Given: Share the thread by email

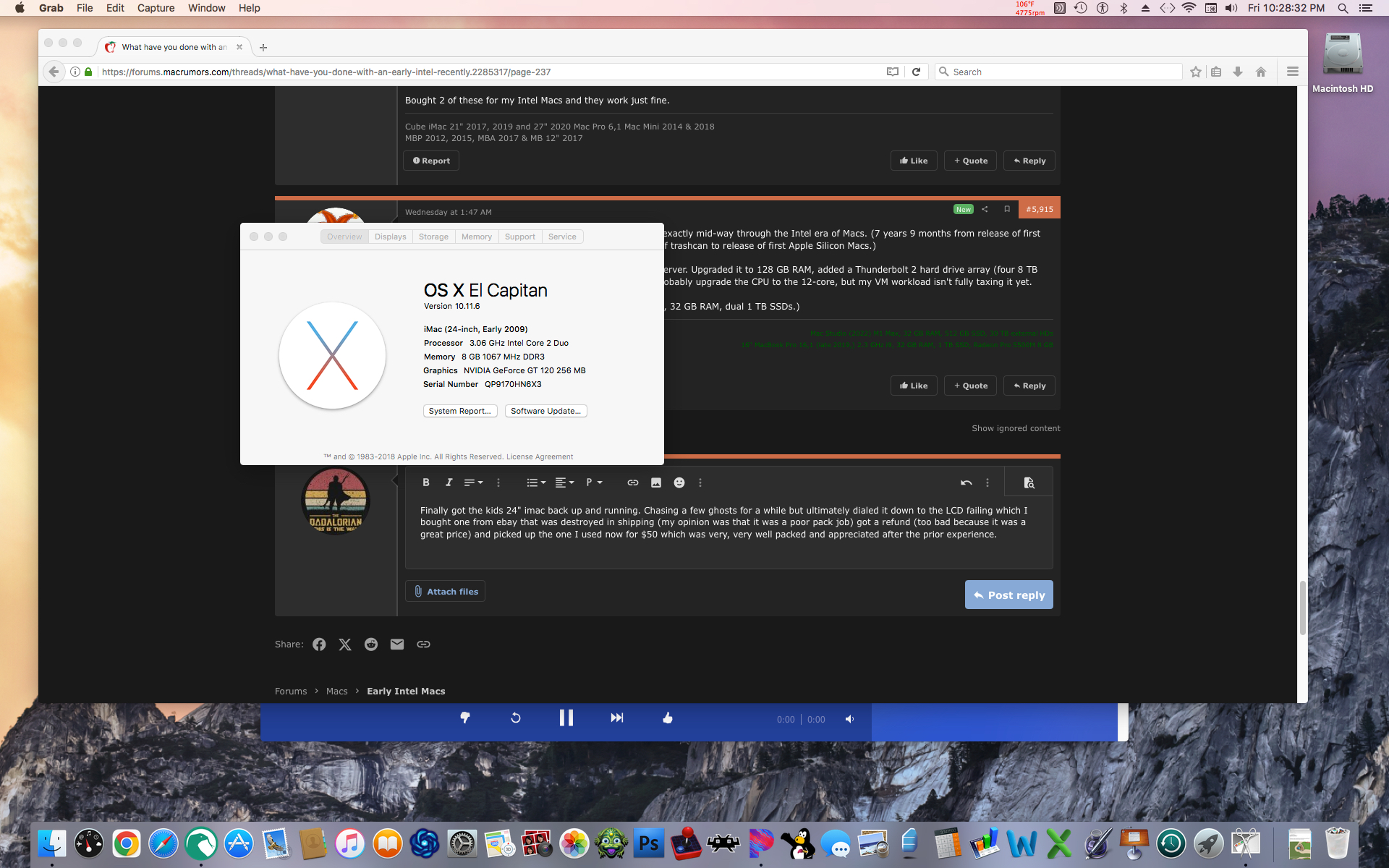Looking at the screenshot, I should click(397, 644).
